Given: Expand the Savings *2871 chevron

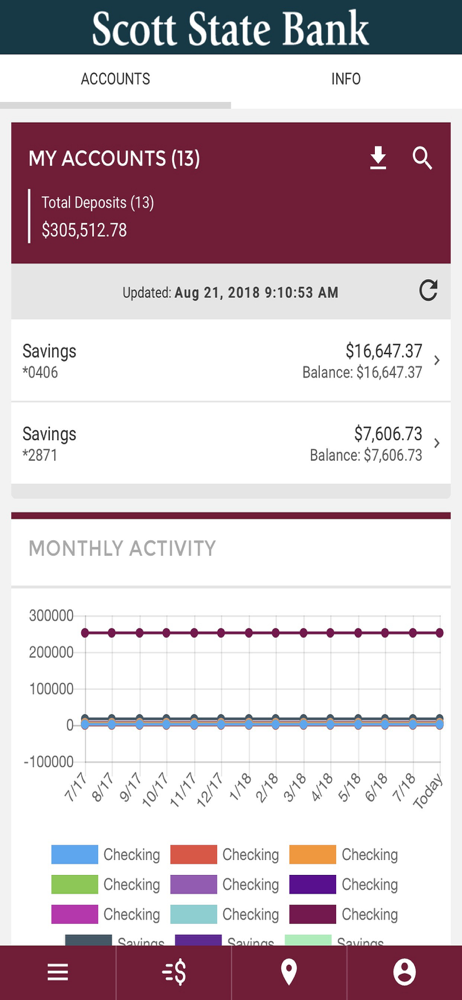Looking at the screenshot, I should 437,443.
